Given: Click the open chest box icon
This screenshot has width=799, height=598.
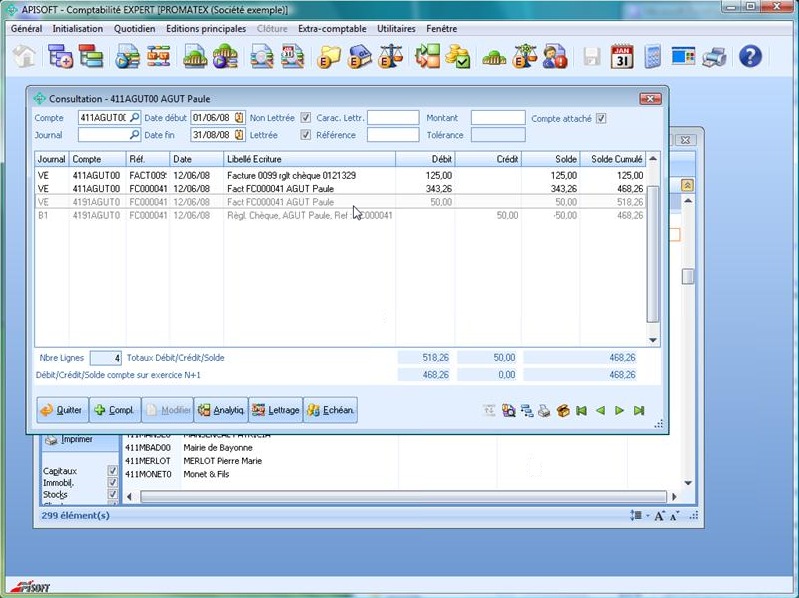Looking at the screenshot, I should point(563,411).
